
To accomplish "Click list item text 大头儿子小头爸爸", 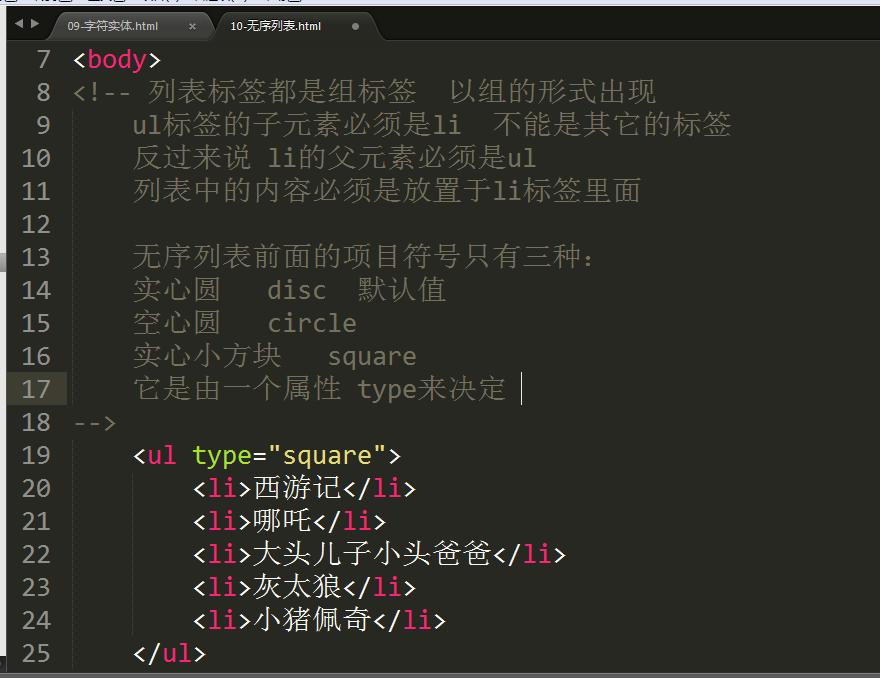I will coord(372,554).
